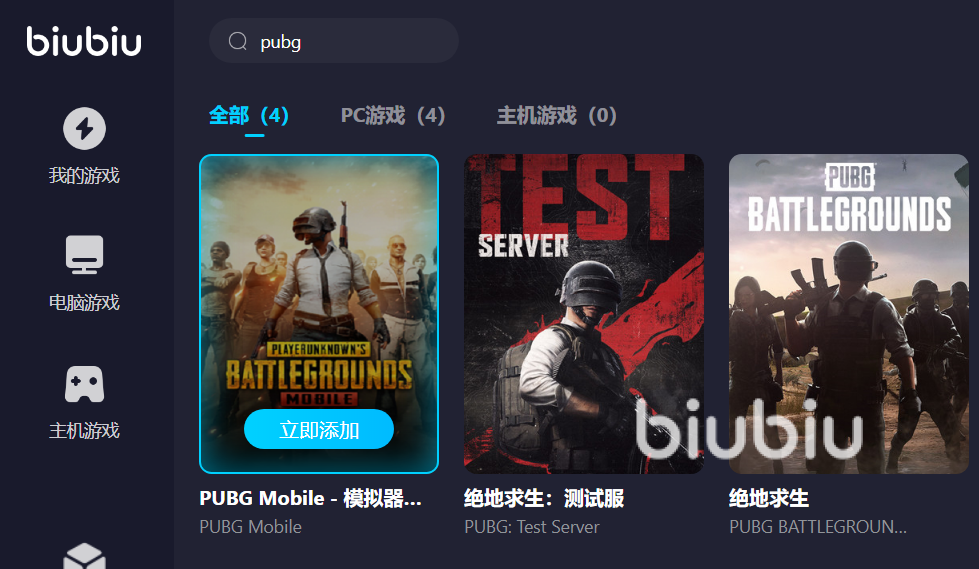This screenshot has height=569, width=979.
Task: Select the 主机游戏 sidebar label
Action: [84, 430]
